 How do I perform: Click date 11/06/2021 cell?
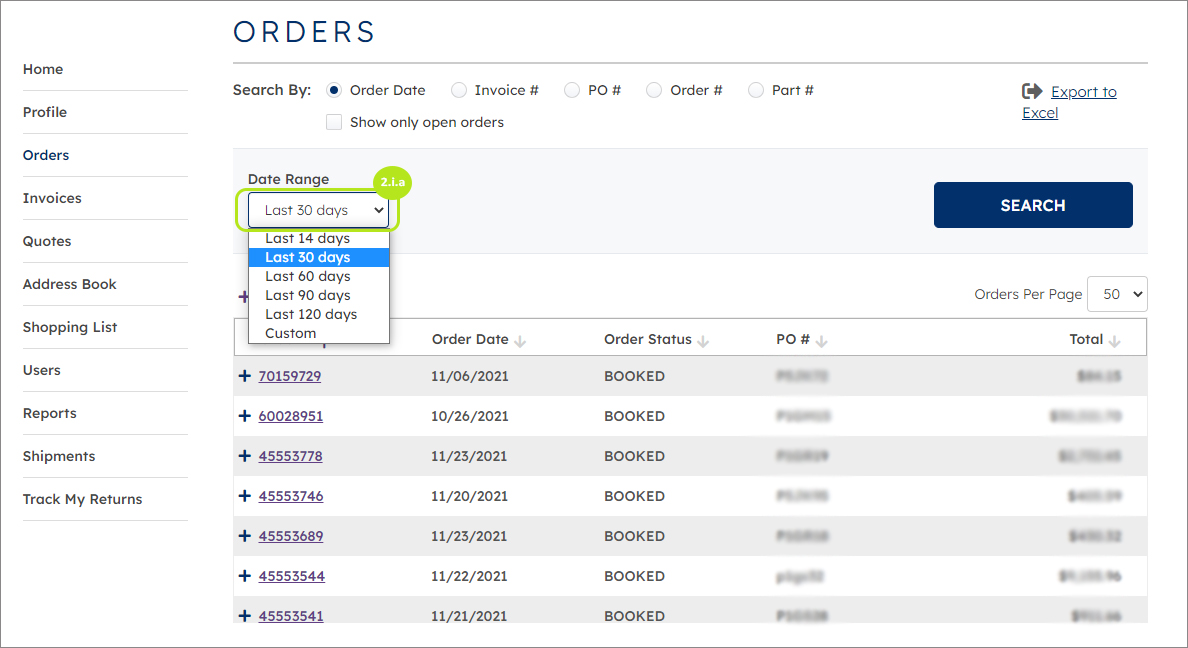tap(470, 376)
